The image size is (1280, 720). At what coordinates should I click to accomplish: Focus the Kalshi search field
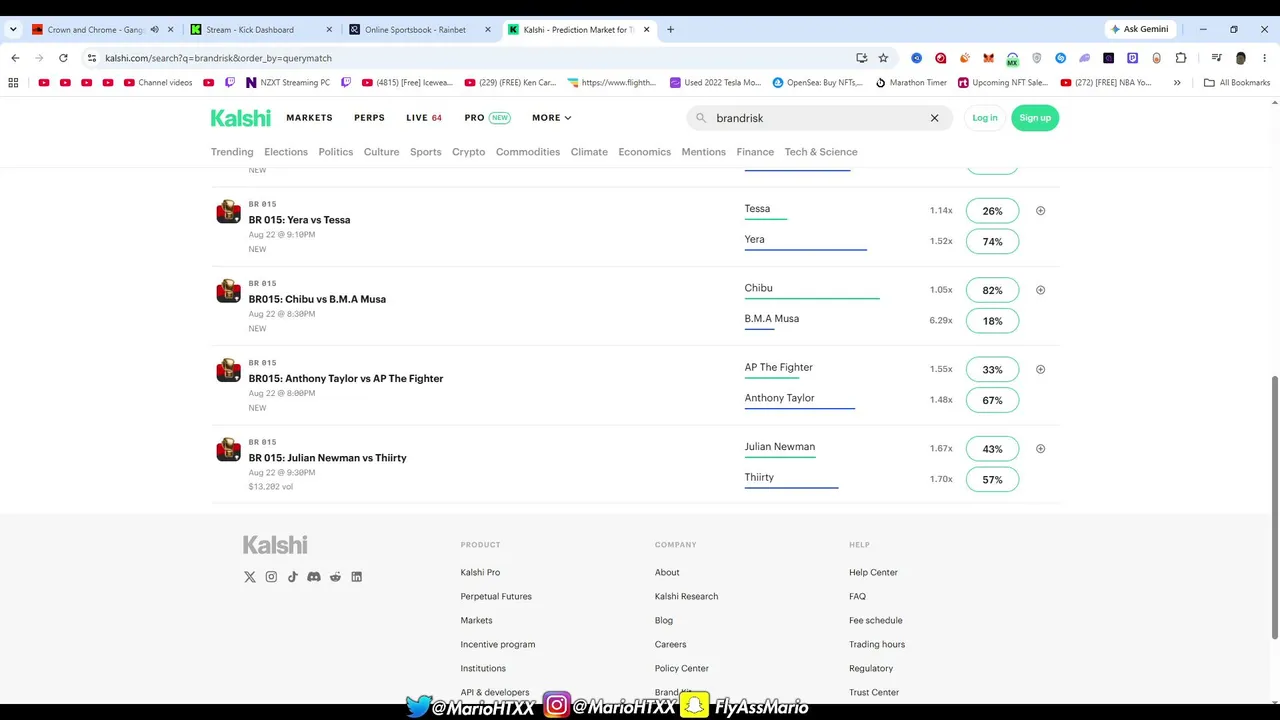pos(820,118)
